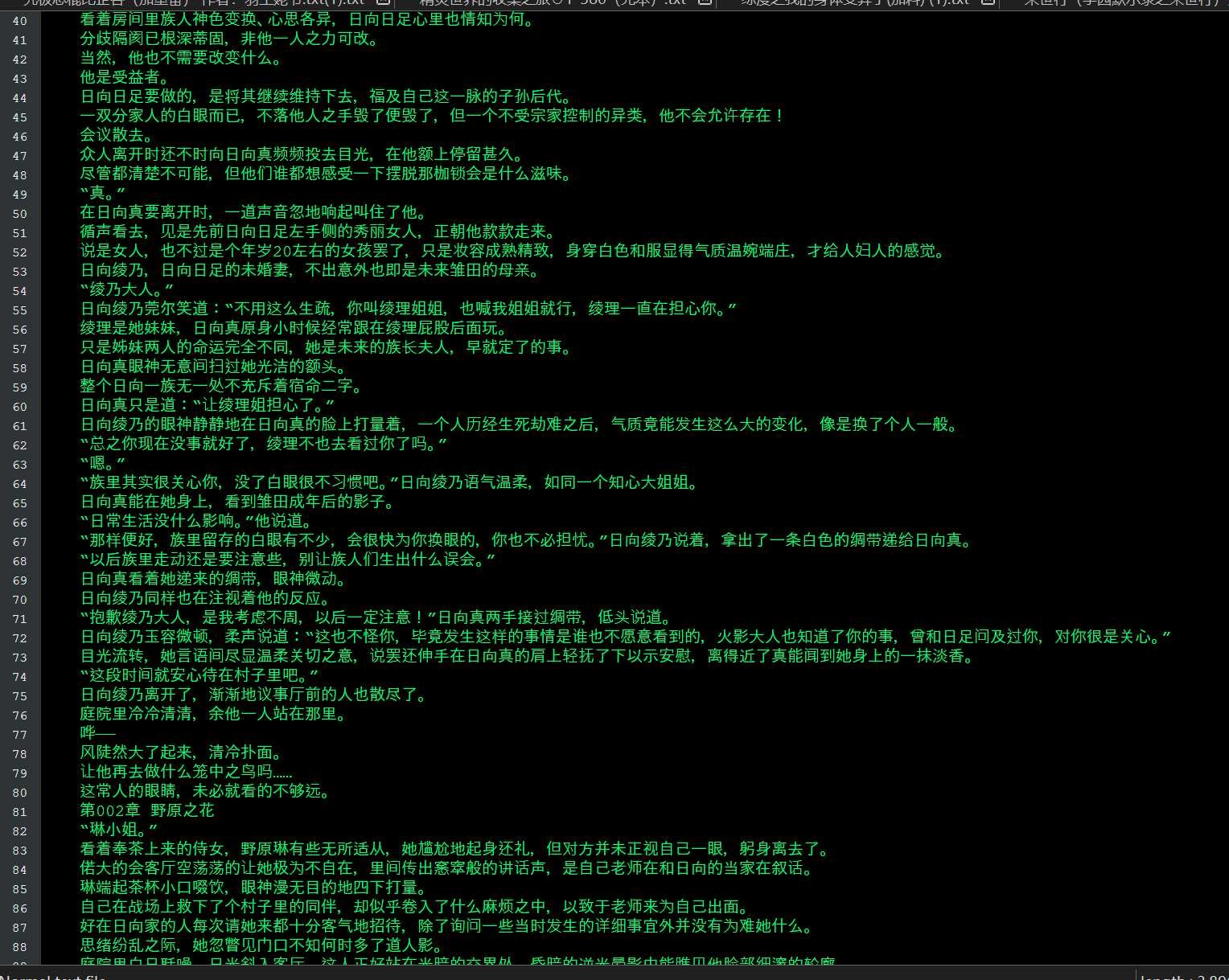The width and height of the screenshot is (1229, 980).
Task: Click the Normal text file status bar field
Action: click(53, 976)
